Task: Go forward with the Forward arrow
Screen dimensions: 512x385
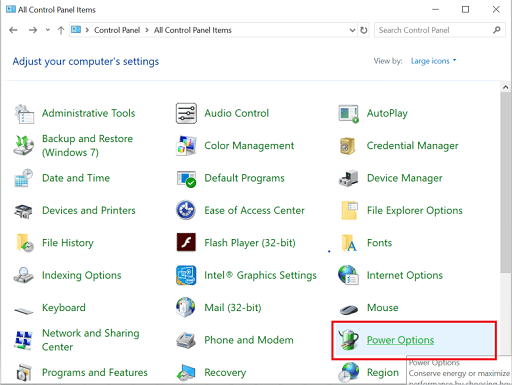Action: [x=33, y=30]
